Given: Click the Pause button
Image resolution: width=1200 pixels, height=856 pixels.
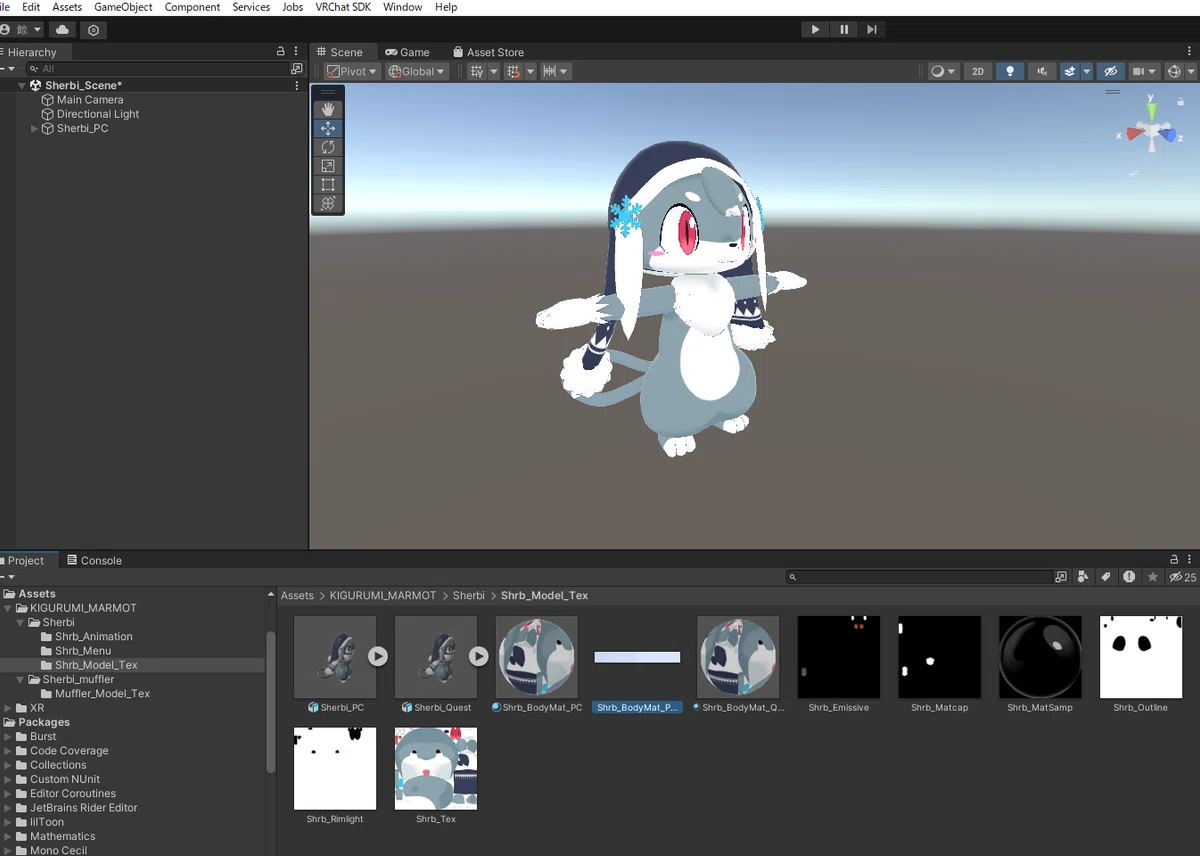Looking at the screenshot, I should (x=844, y=30).
